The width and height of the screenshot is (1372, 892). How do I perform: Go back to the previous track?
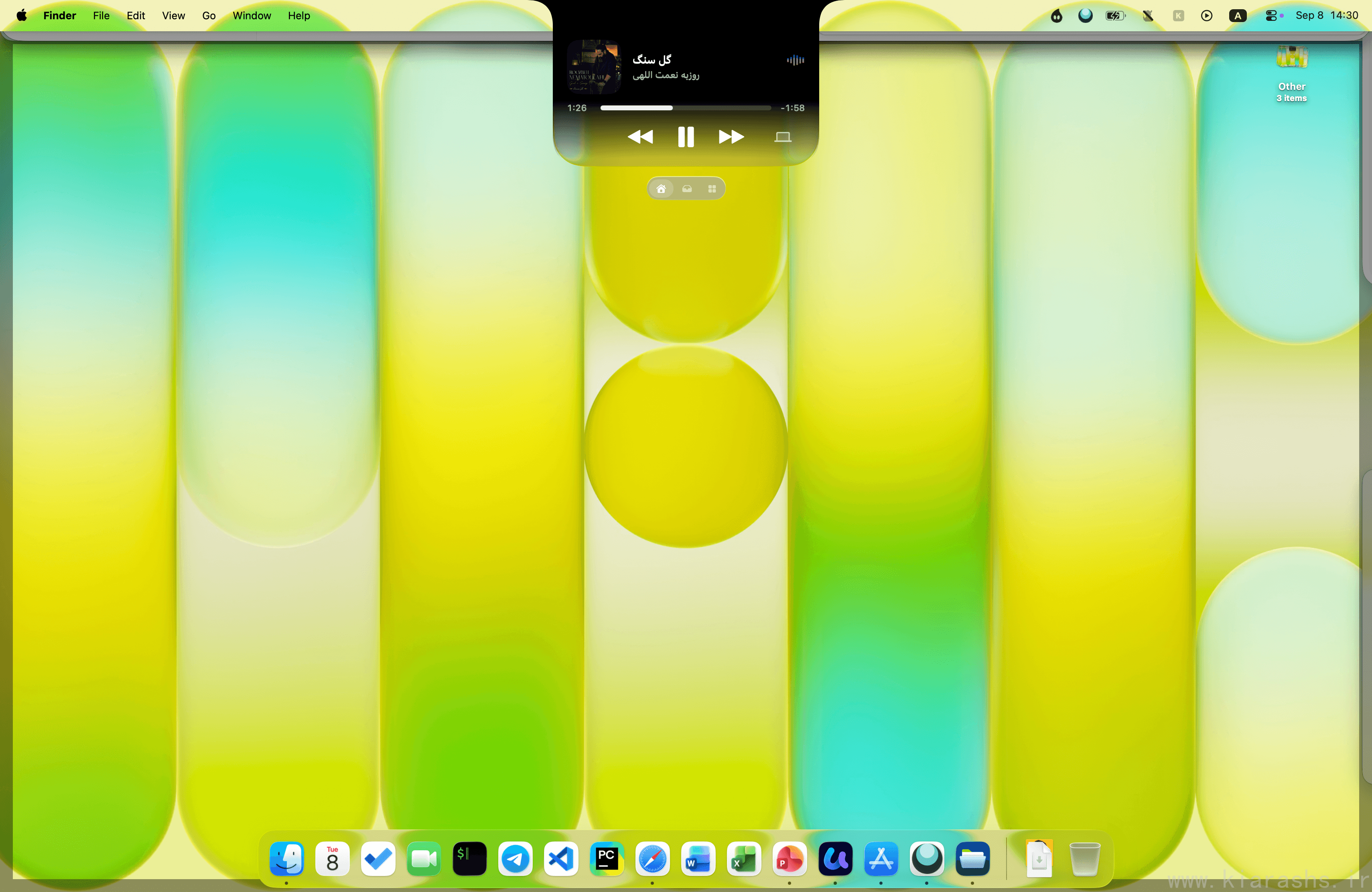click(640, 136)
